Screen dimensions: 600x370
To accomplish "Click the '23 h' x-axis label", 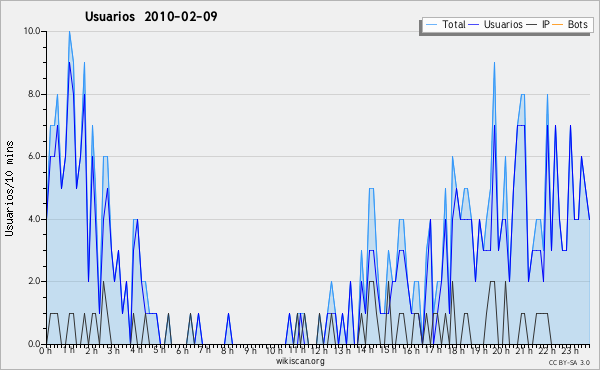I will (x=569, y=351).
